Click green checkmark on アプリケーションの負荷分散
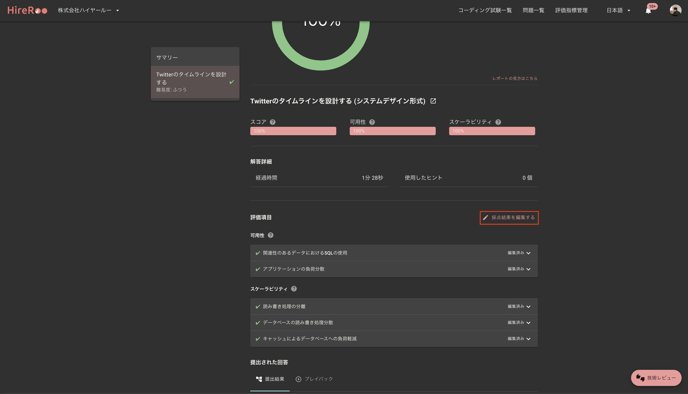 point(258,269)
